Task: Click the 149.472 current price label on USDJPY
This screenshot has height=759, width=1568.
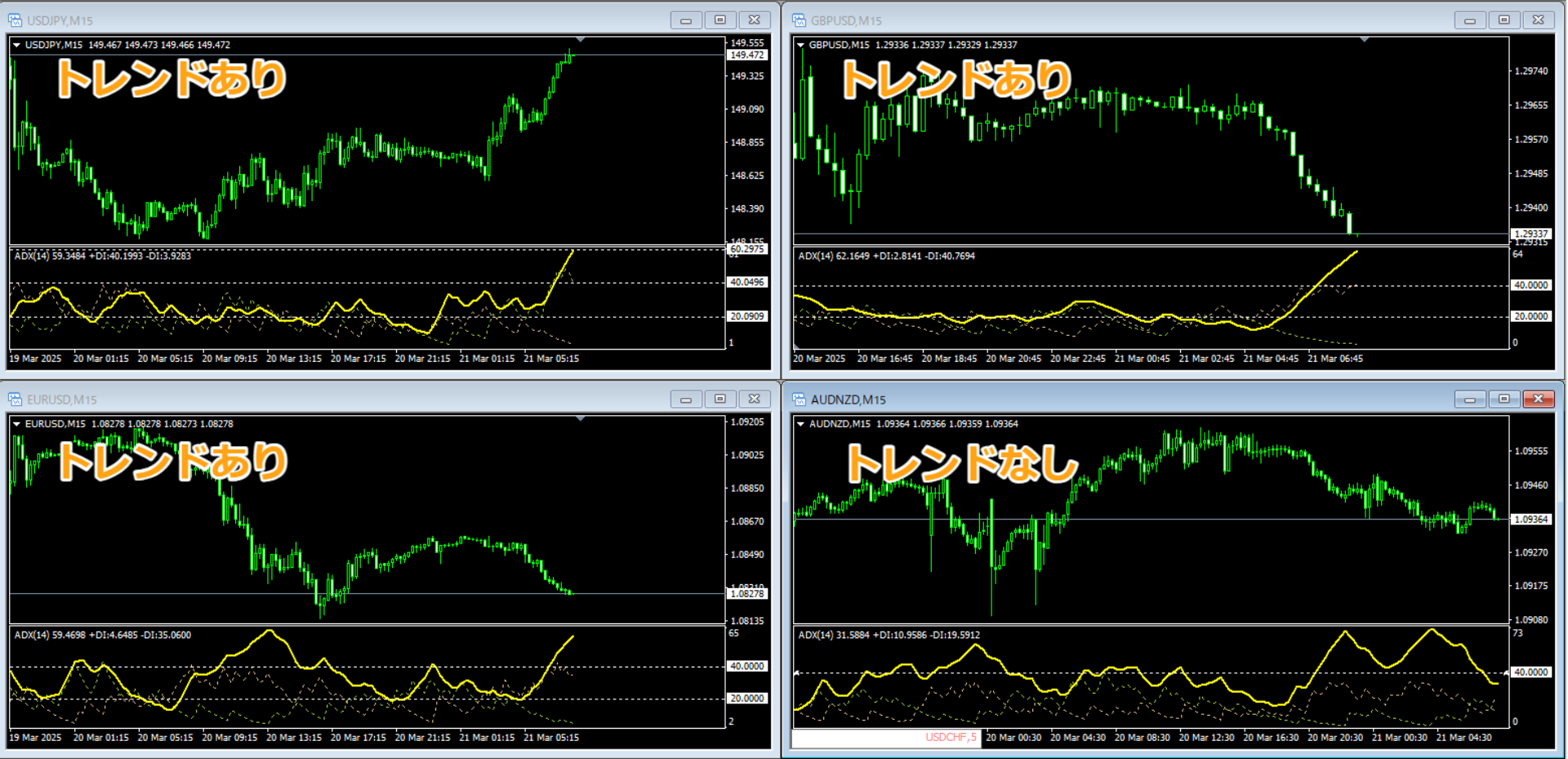Action: pos(747,56)
